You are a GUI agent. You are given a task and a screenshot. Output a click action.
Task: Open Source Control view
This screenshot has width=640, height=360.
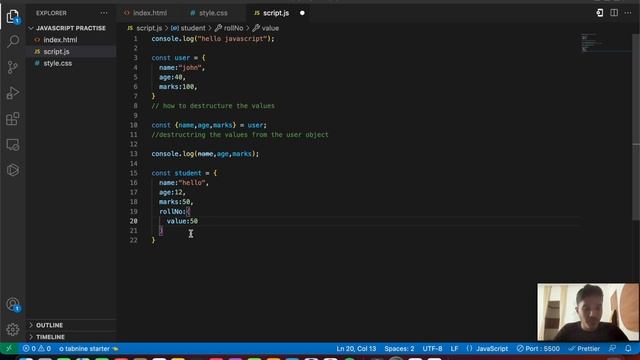click(x=13, y=67)
